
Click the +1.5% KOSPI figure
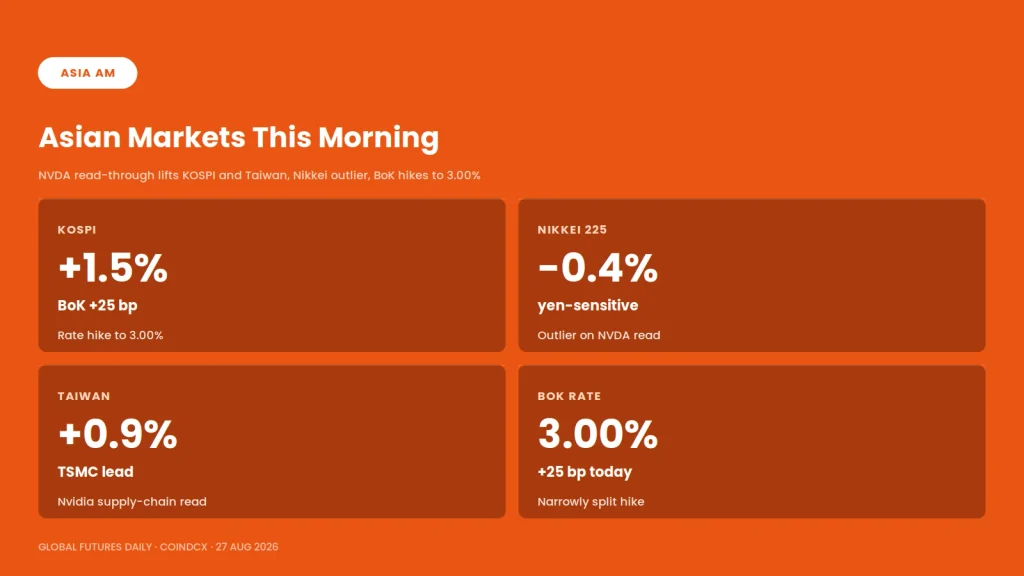click(x=113, y=268)
